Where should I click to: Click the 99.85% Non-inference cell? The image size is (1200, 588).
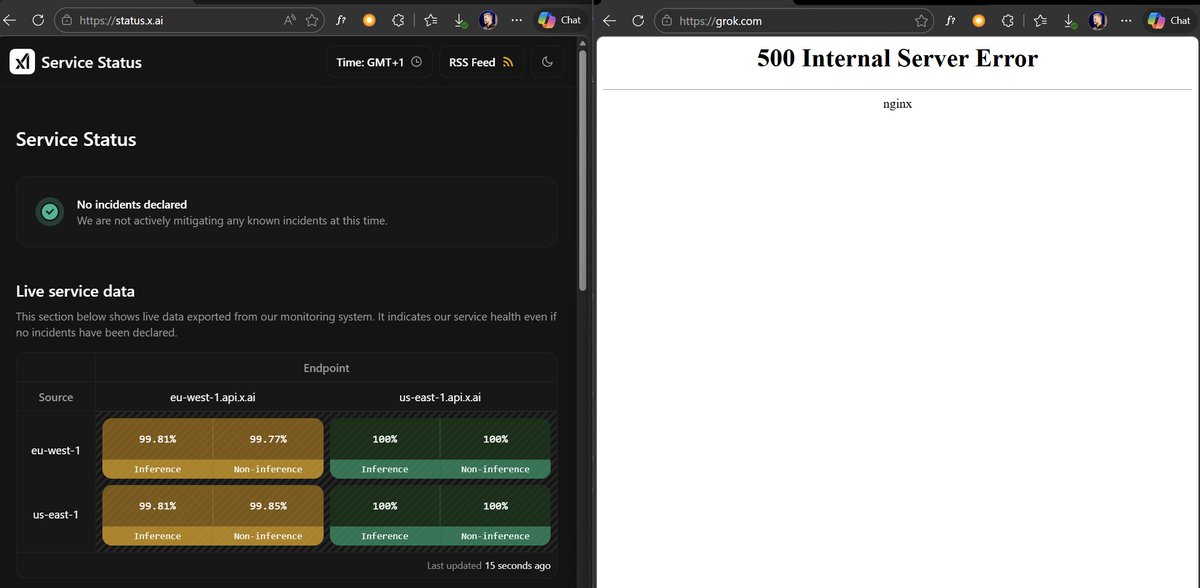(268, 515)
